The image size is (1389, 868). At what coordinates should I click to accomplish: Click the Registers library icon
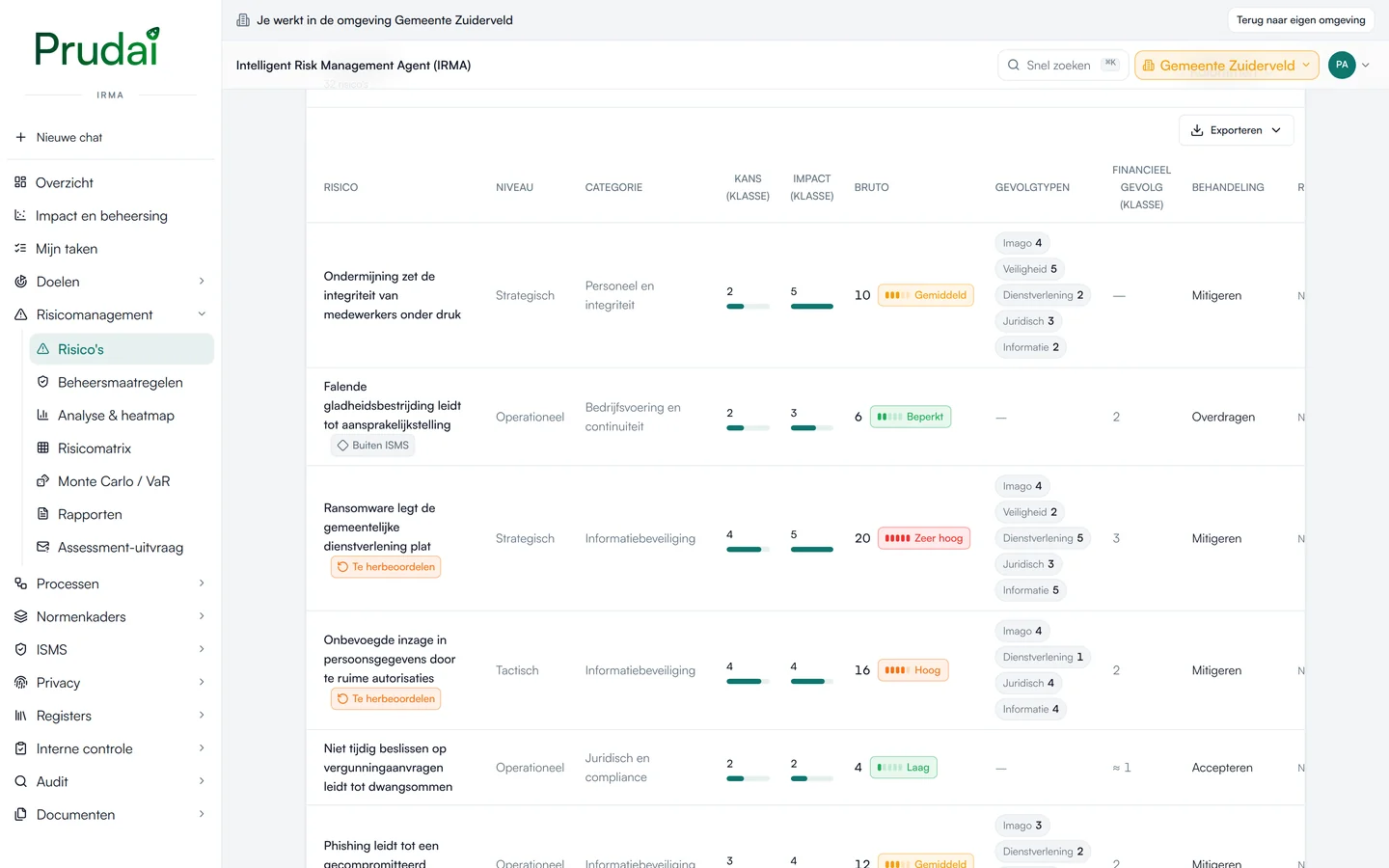click(20, 716)
